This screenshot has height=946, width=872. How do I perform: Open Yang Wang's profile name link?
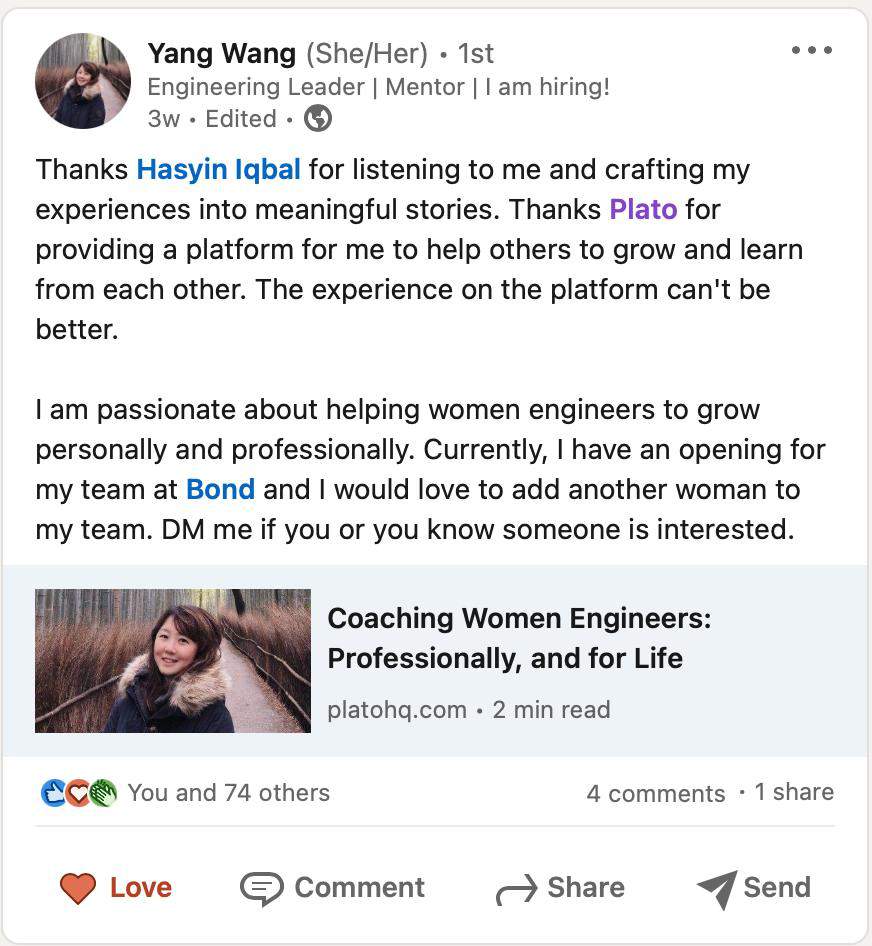point(221,53)
